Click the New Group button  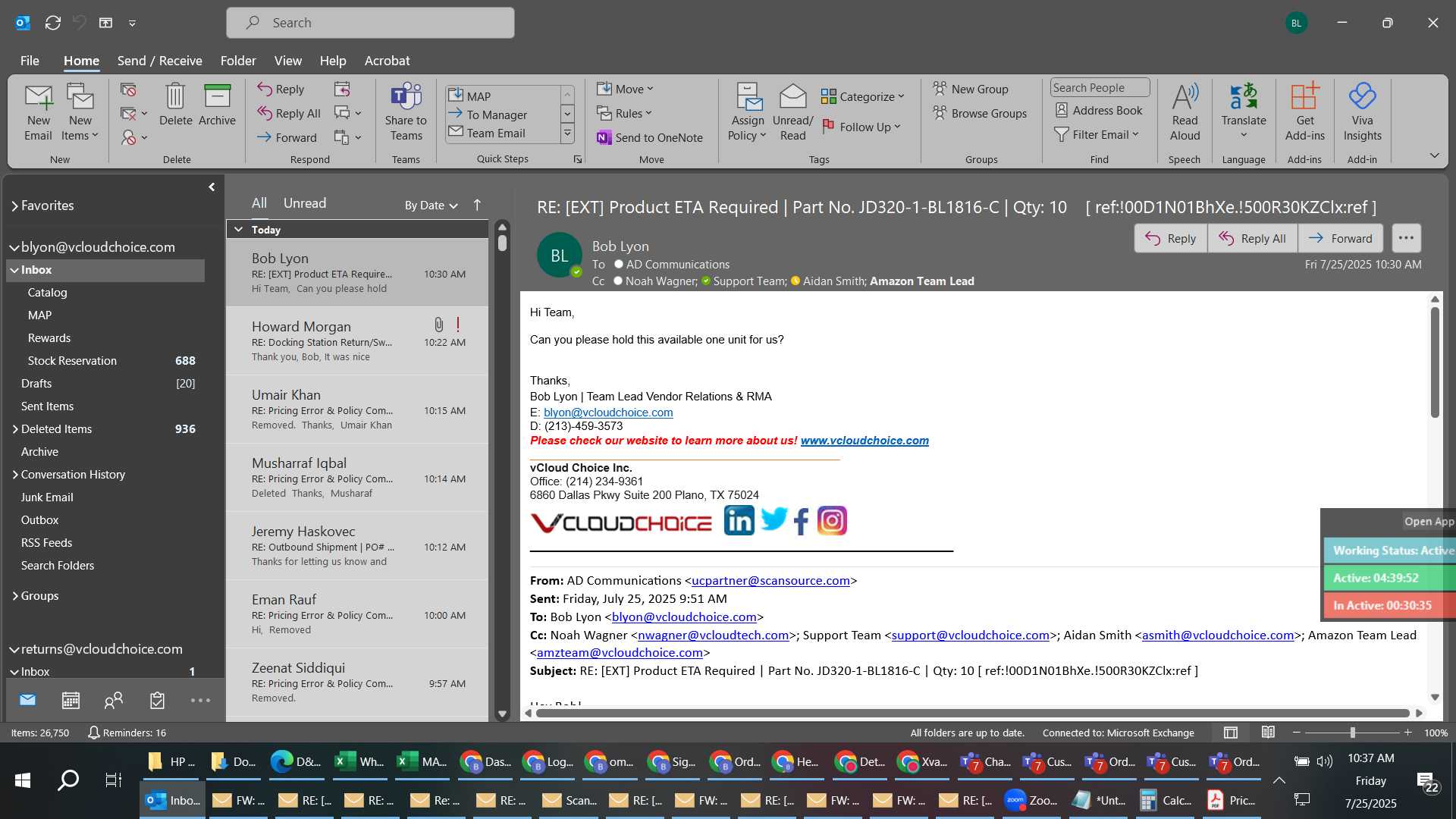[x=971, y=89]
